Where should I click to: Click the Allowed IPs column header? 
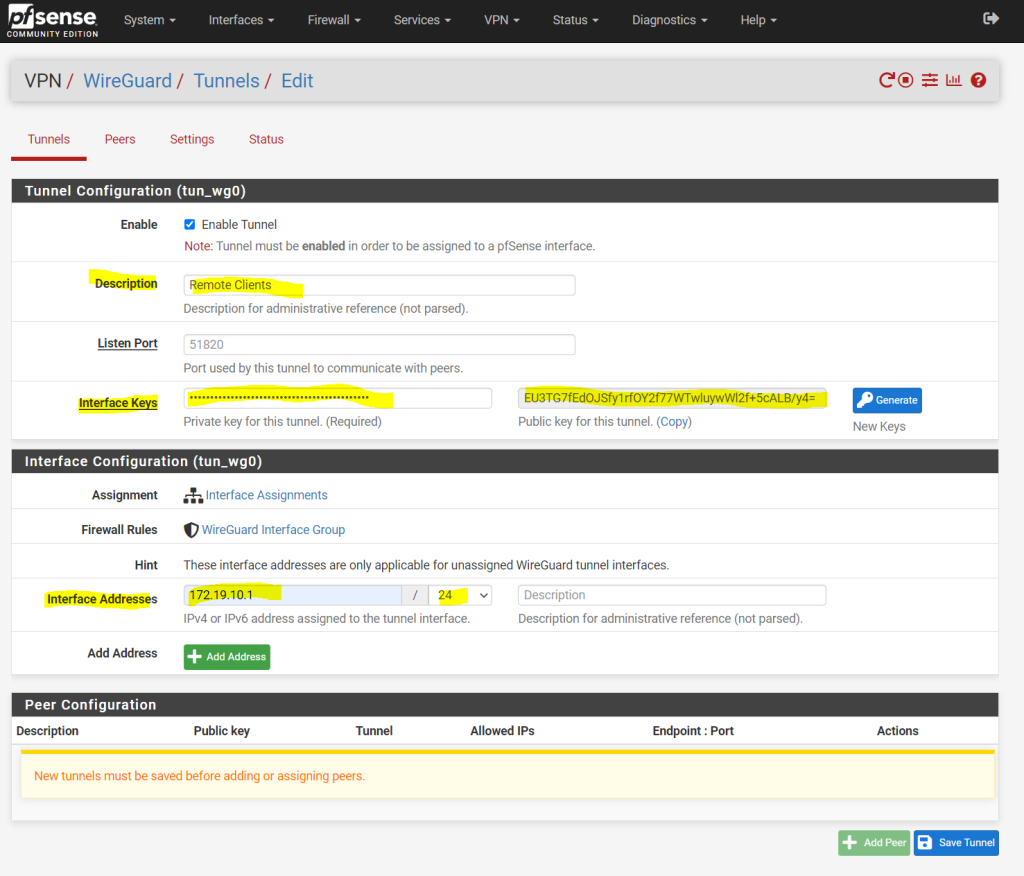point(502,731)
